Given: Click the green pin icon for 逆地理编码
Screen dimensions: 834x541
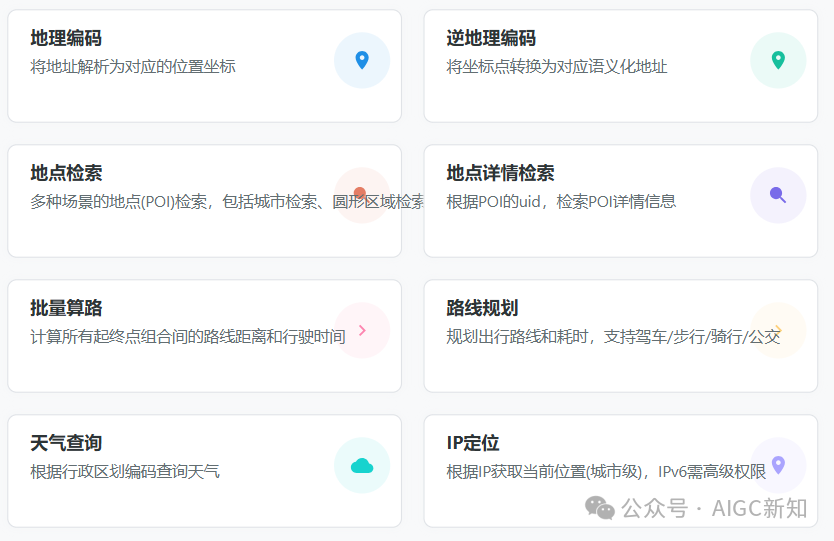Looking at the screenshot, I should [778, 60].
